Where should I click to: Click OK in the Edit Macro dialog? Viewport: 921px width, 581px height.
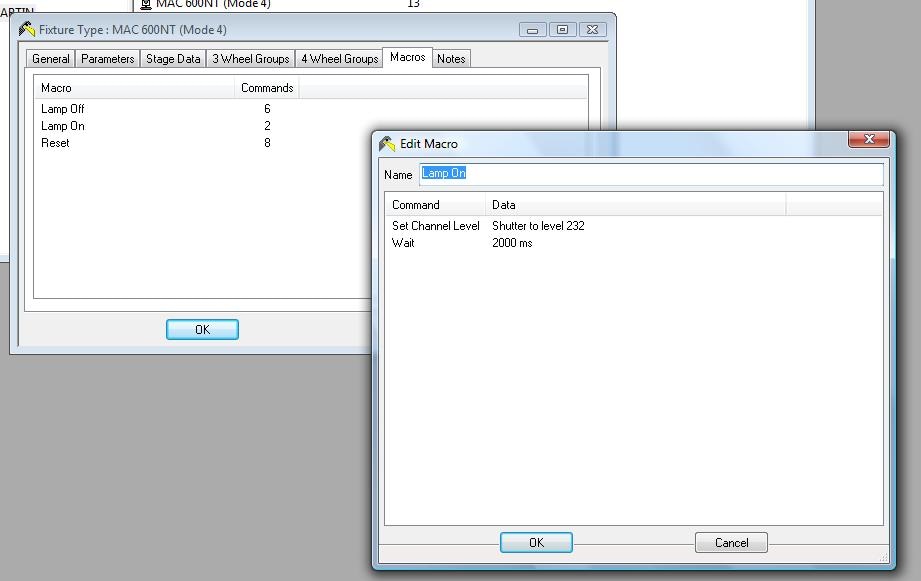[x=536, y=543]
